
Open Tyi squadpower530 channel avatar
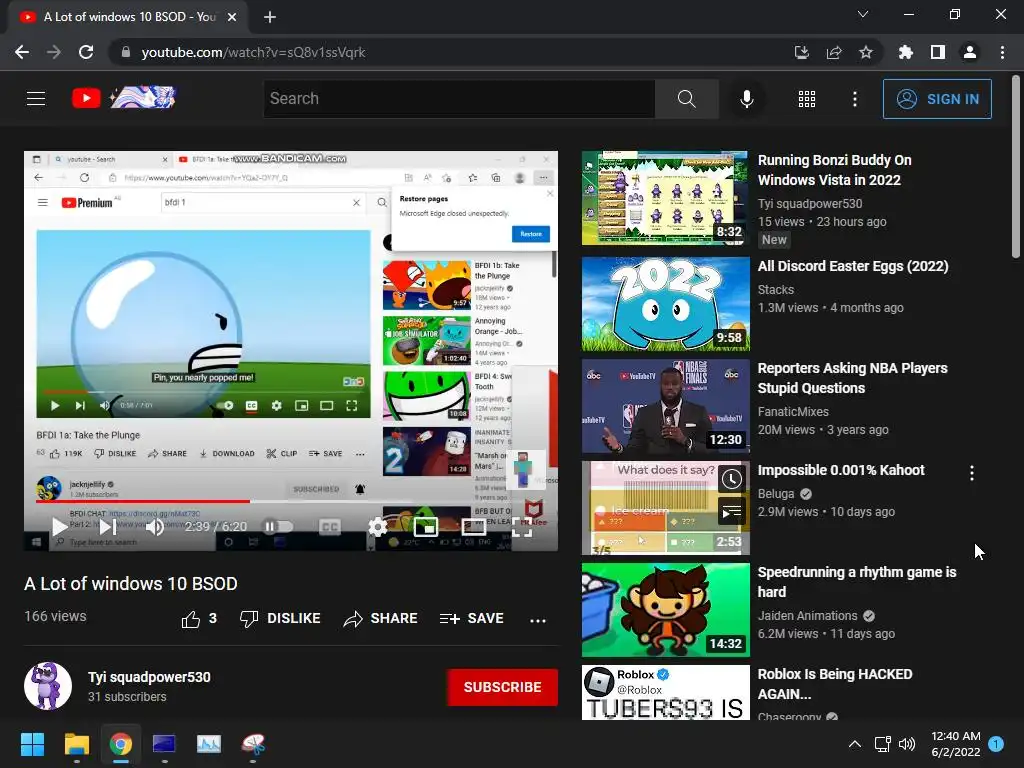(48, 686)
